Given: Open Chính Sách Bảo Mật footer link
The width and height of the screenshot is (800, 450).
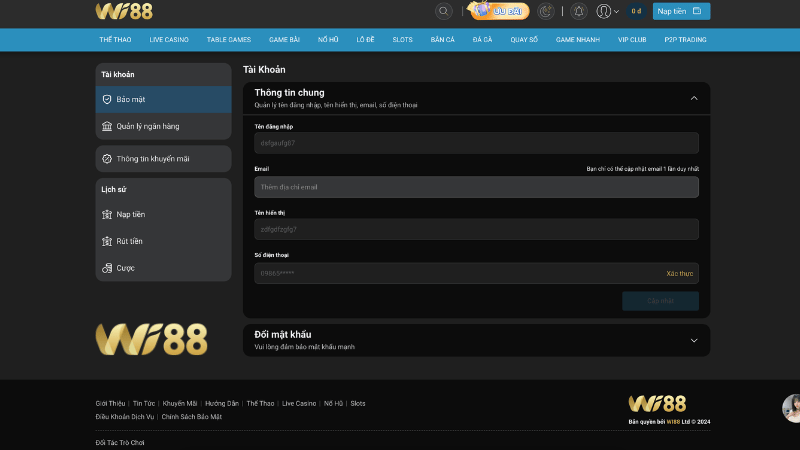Looking at the screenshot, I should (x=192, y=416).
